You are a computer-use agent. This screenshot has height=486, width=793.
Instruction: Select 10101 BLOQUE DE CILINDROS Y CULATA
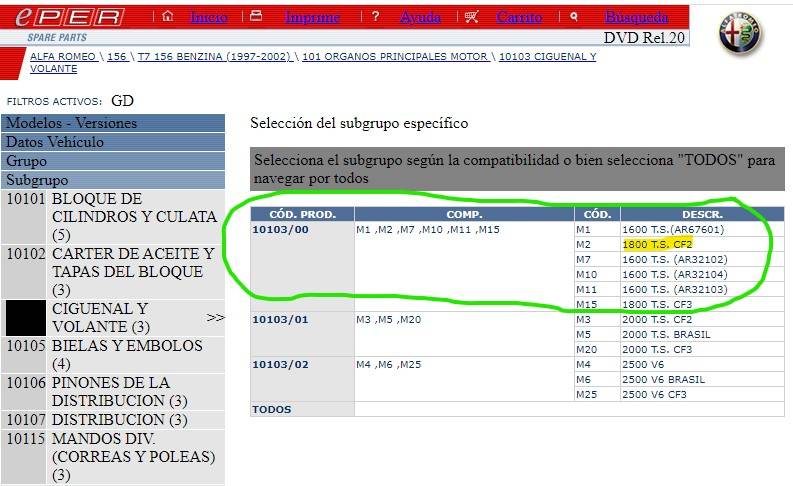pyautogui.click(x=113, y=217)
